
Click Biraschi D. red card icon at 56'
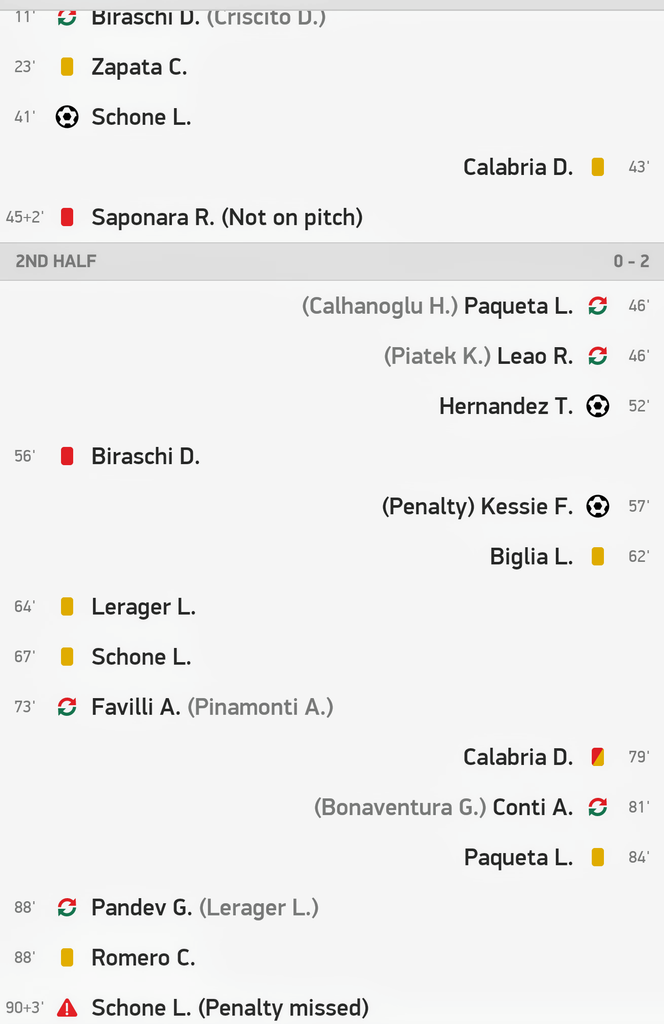tap(67, 457)
